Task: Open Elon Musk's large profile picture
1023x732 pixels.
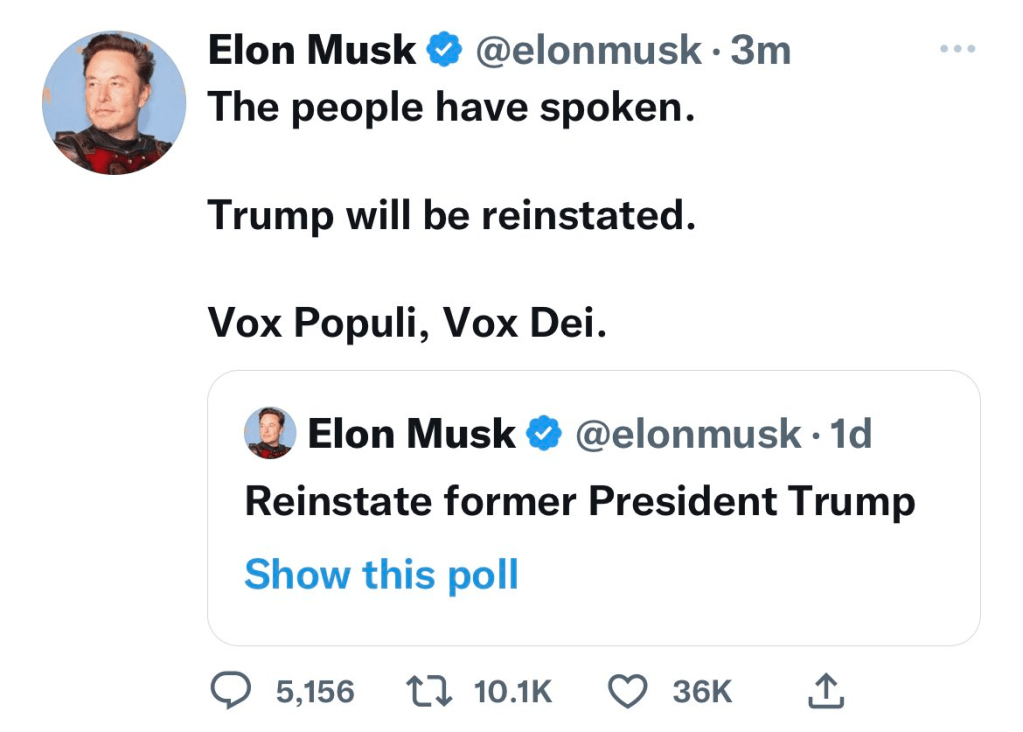Action: click(114, 103)
